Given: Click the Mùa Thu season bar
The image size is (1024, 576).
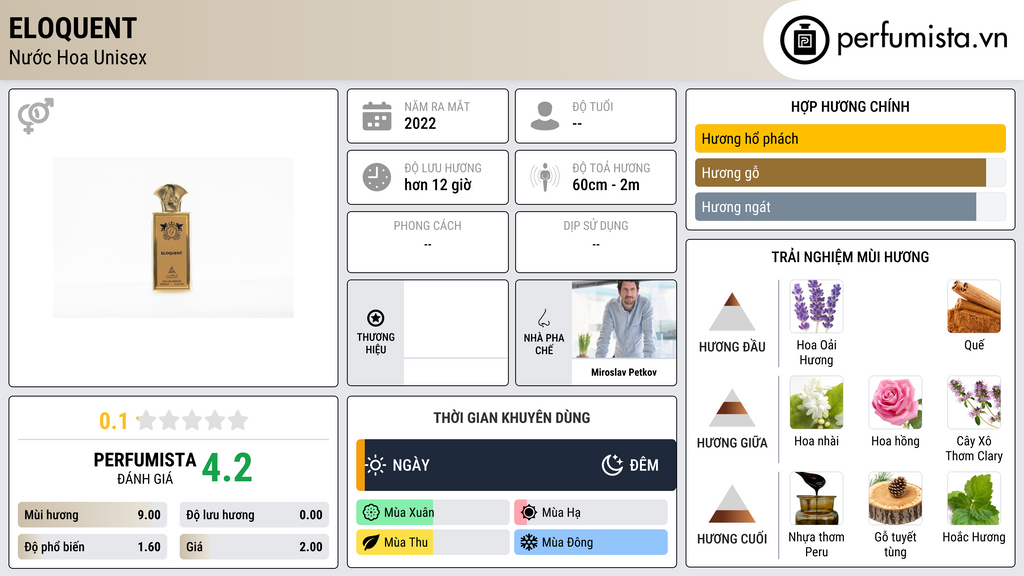Looking at the screenshot, I should (432, 542).
